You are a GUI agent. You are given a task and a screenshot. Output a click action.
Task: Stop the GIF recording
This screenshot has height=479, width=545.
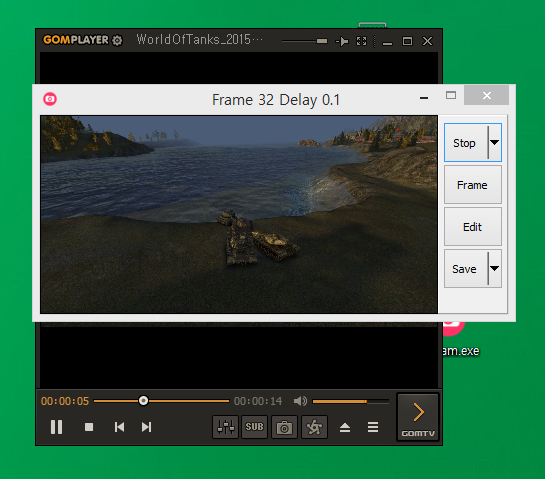[x=465, y=143]
